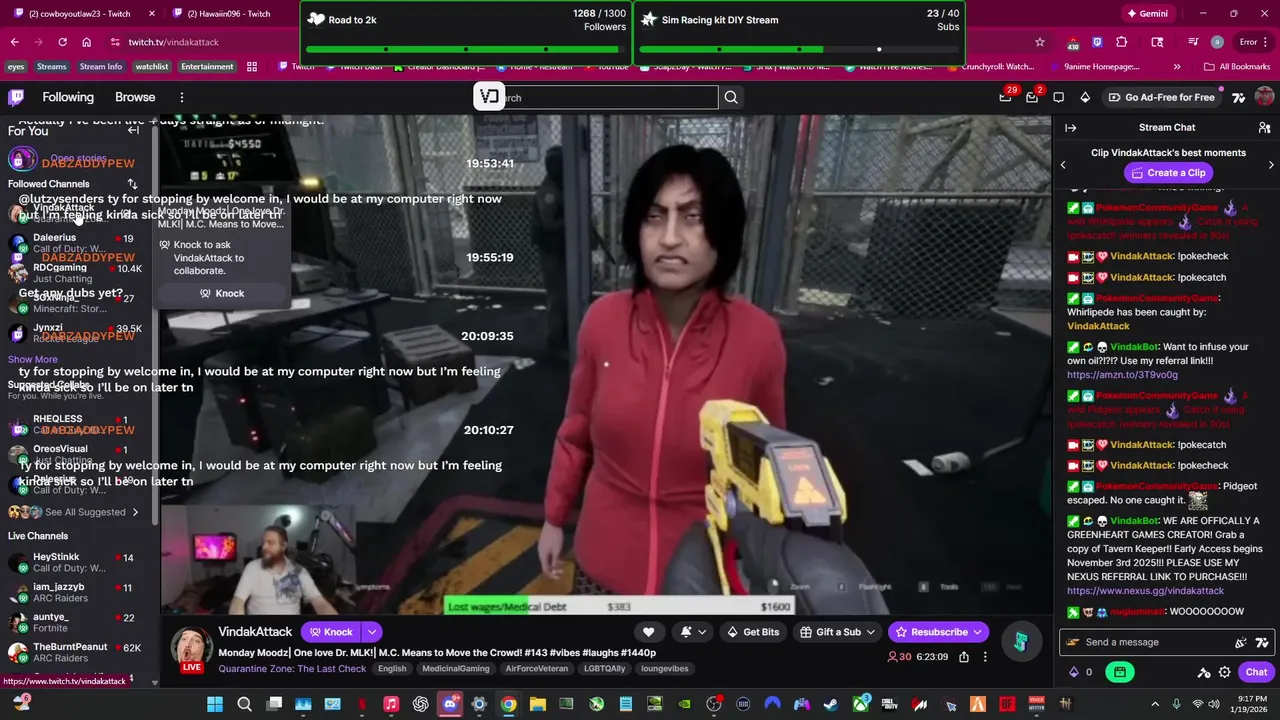The width and height of the screenshot is (1280, 720).
Task: Sort Followed Channels with the sort arrows icon
Action: point(132,184)
